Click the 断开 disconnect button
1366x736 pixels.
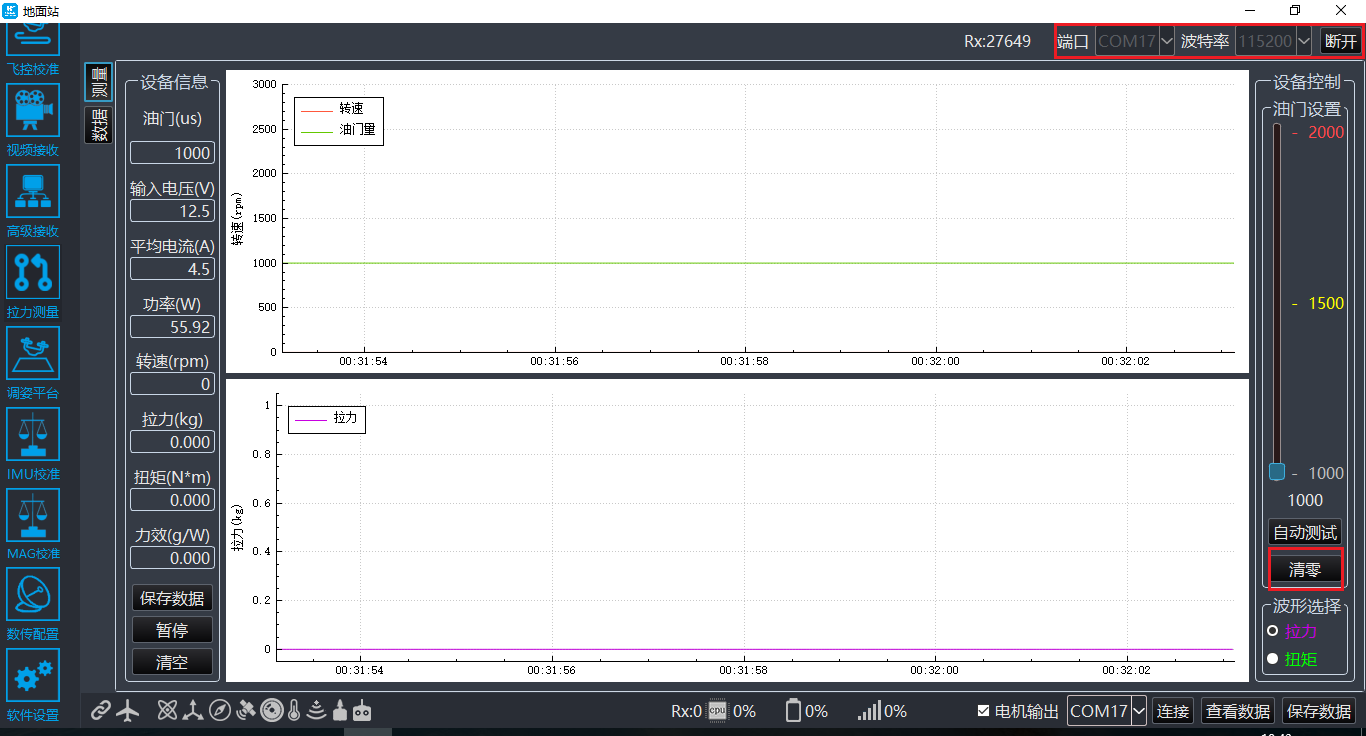[1340, 41]
